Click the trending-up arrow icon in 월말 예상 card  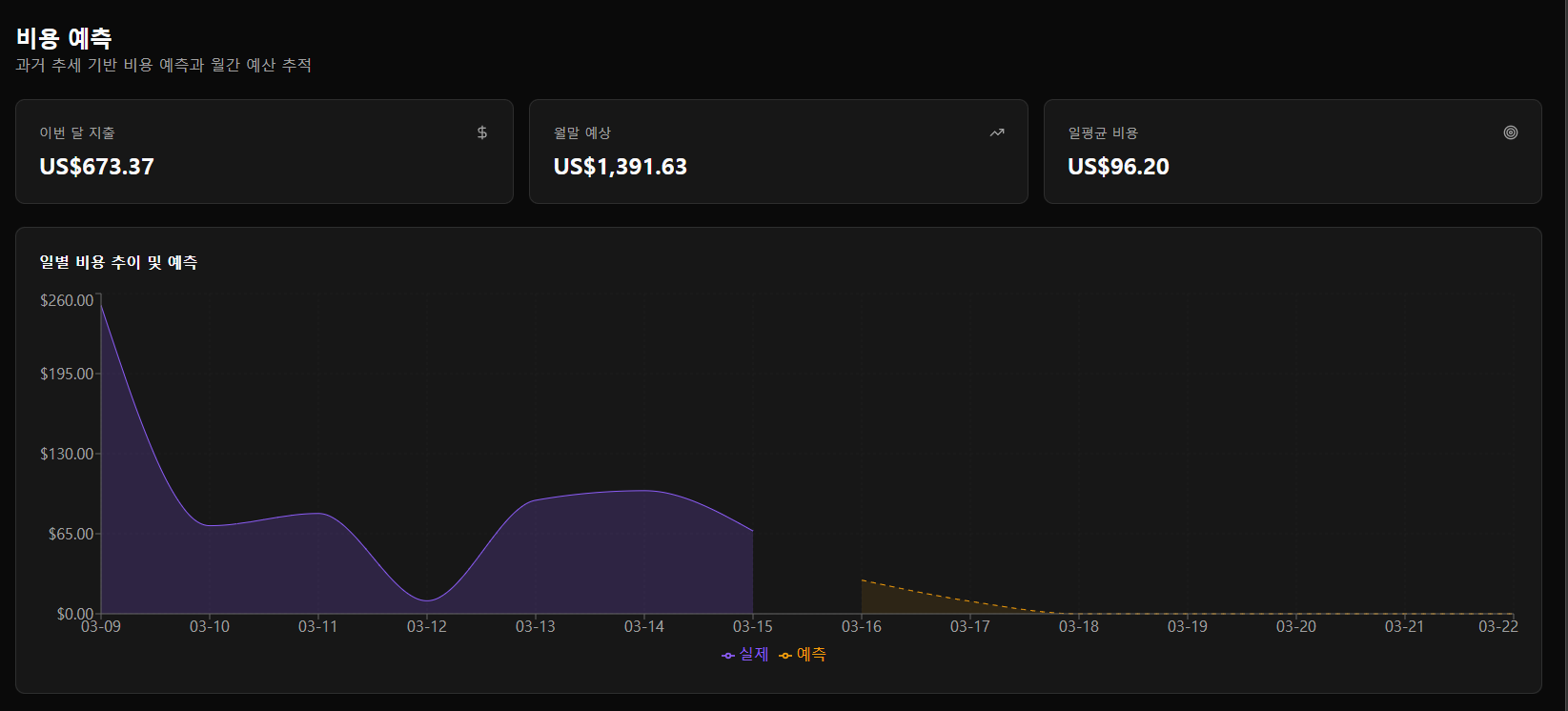pyautogui.click(x=997, y=132)
